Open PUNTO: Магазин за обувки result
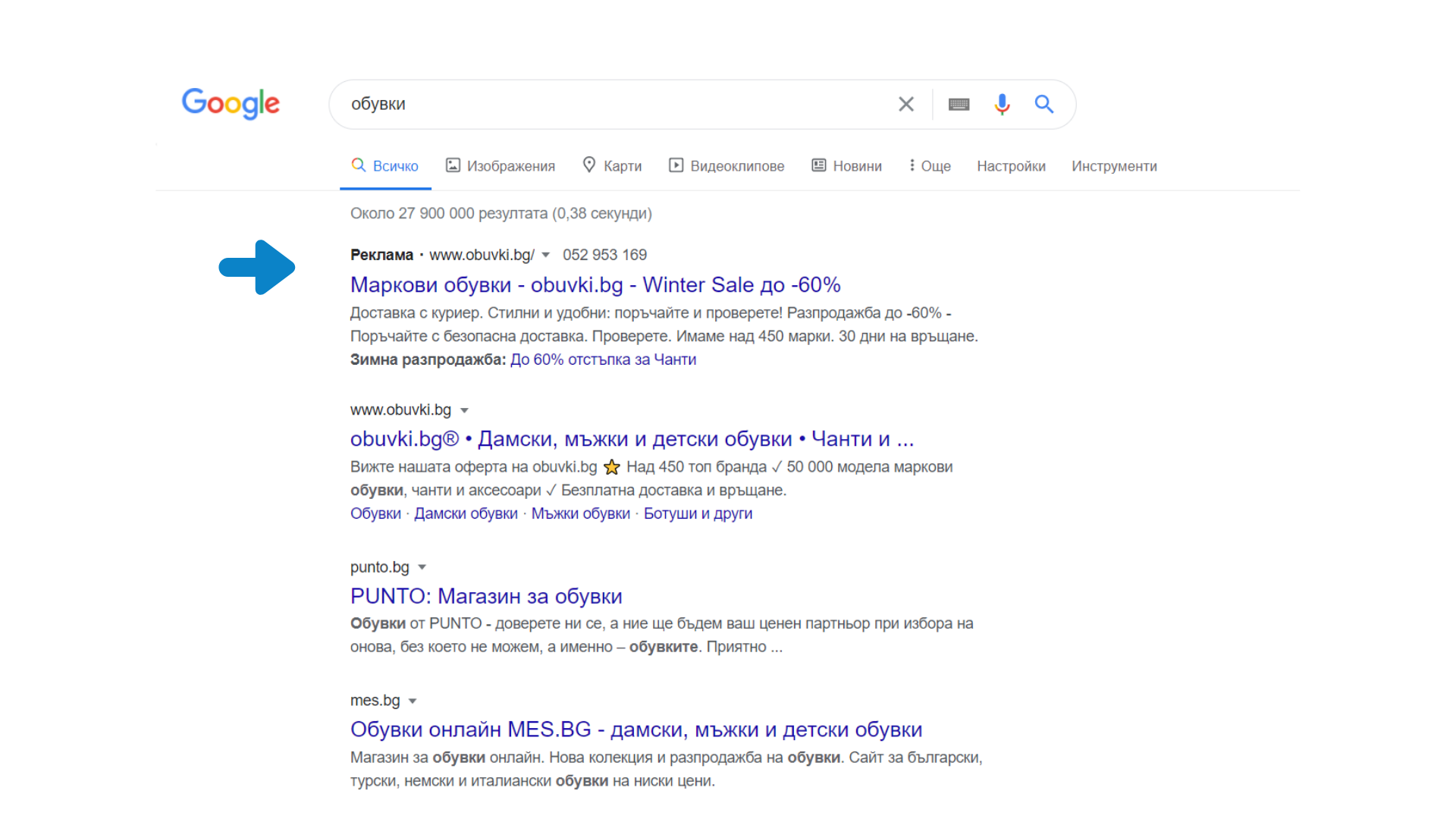1456x819 pixels. 486,596
